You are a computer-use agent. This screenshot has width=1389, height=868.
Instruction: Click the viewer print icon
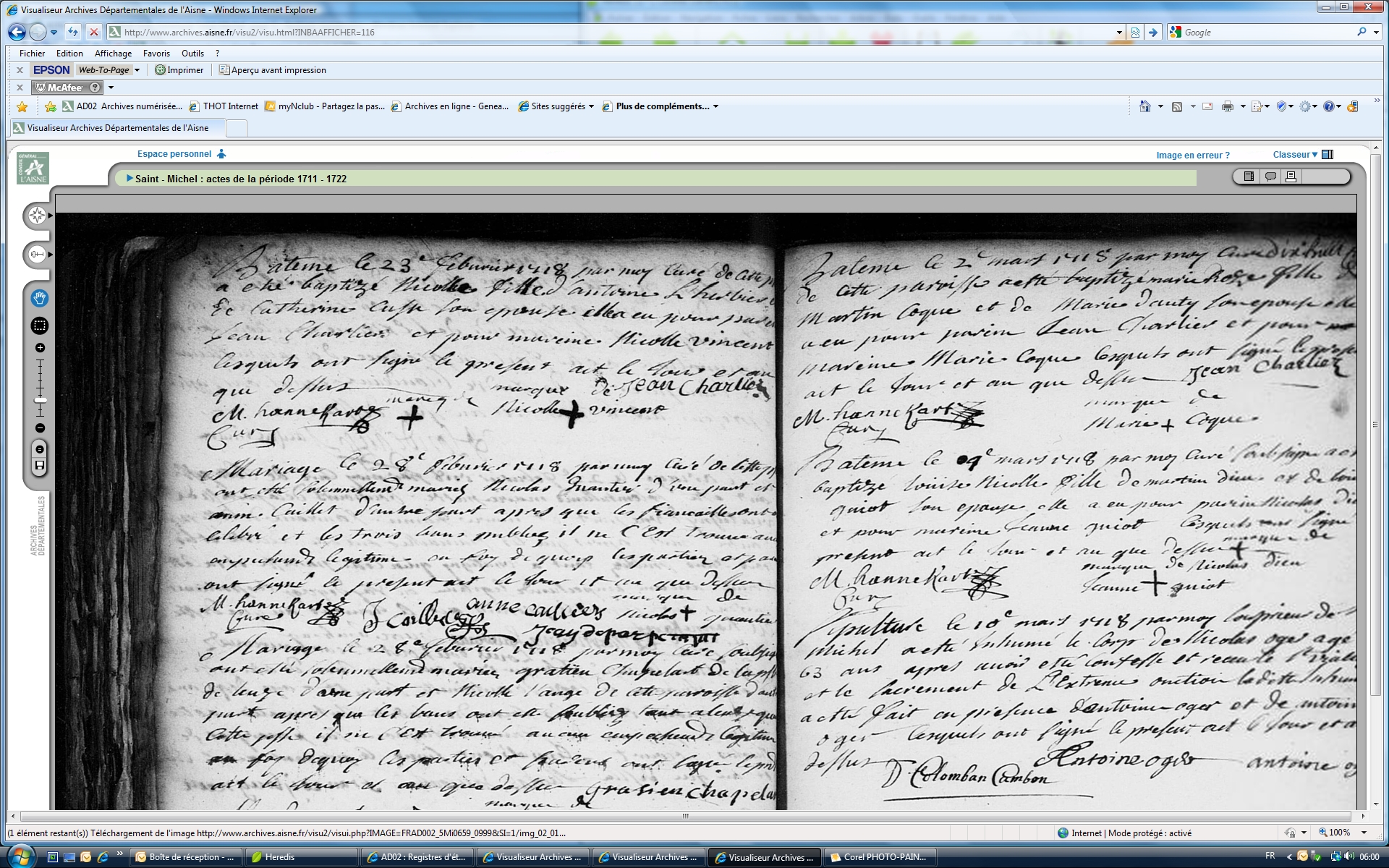[1291, 177]
